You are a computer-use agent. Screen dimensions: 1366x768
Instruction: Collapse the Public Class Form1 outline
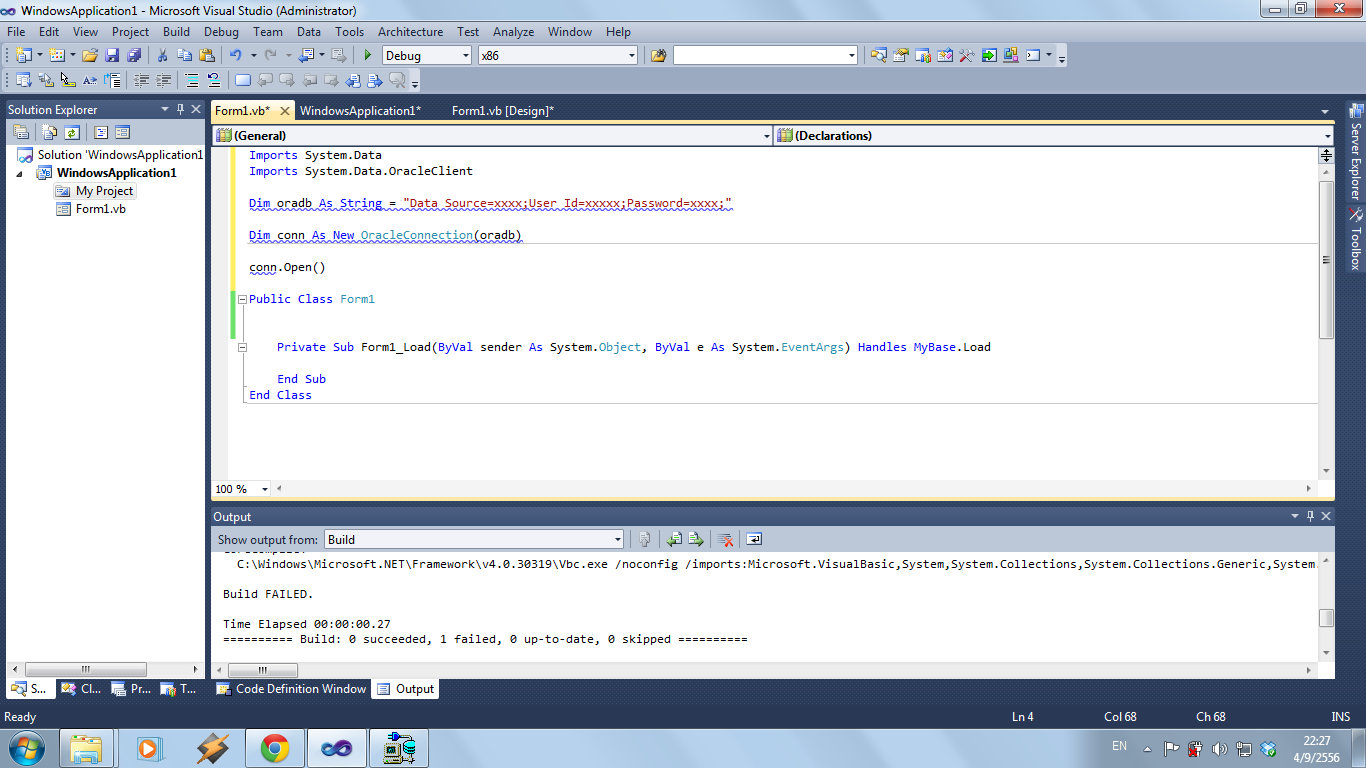(242, 299)
